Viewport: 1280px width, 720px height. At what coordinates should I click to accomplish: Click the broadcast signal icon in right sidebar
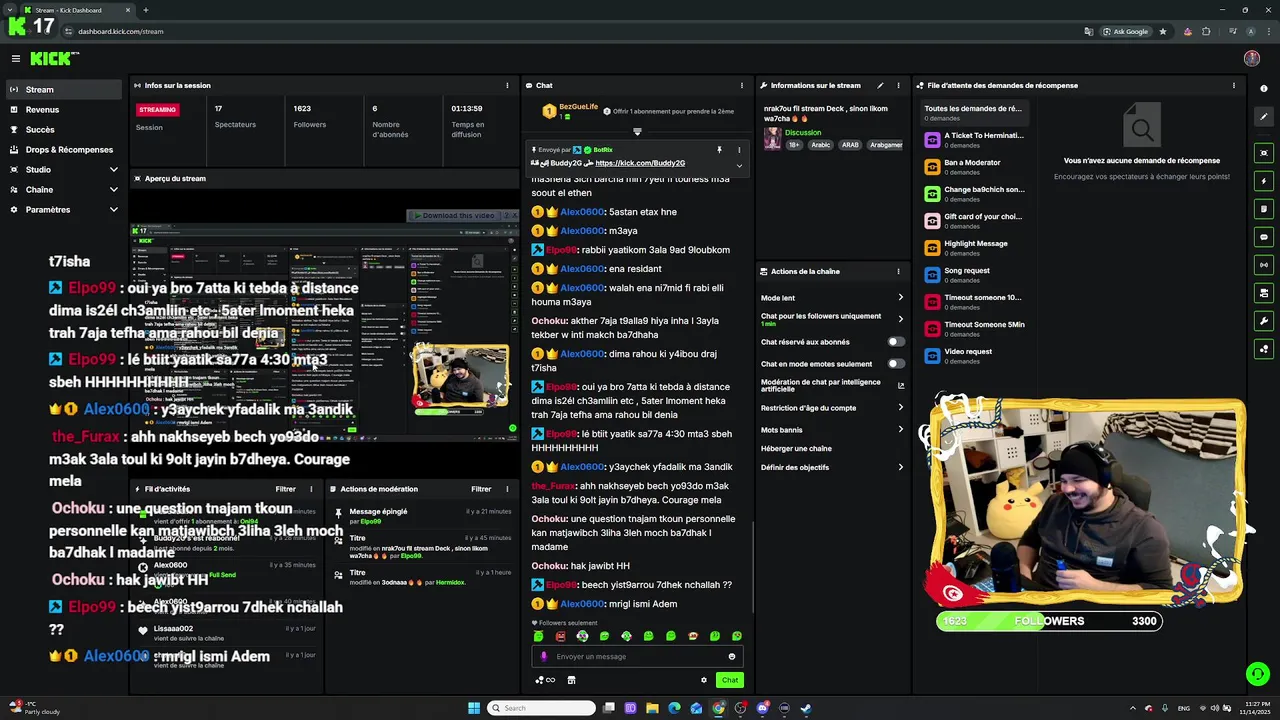pos(1264,265)
